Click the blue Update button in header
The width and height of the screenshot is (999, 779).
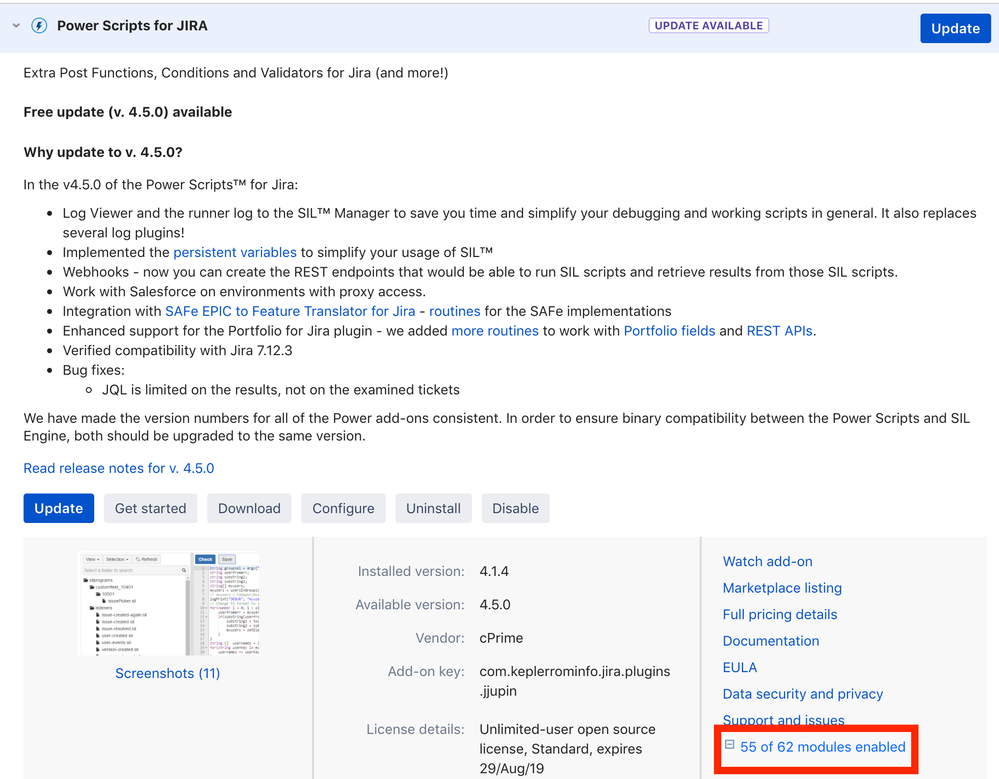pos(955,29)
